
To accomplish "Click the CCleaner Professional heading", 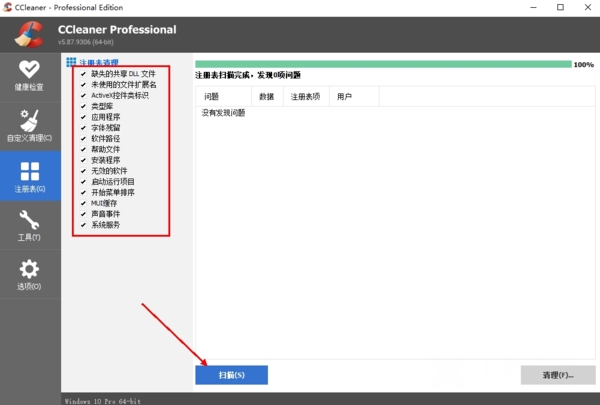I will pyautogui.click(x=117, y=29).
